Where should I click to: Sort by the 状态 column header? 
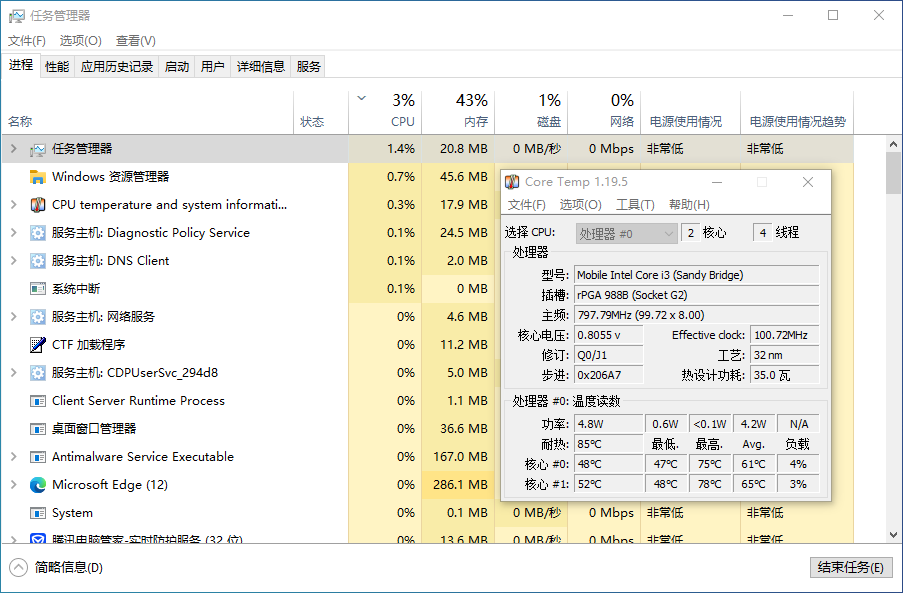pos(321,113)
